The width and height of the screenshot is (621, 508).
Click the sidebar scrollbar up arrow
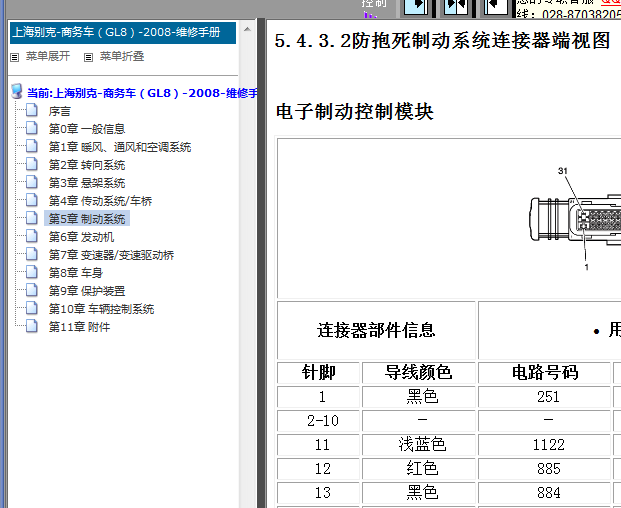pyautogui.click(x=247, y=29)
